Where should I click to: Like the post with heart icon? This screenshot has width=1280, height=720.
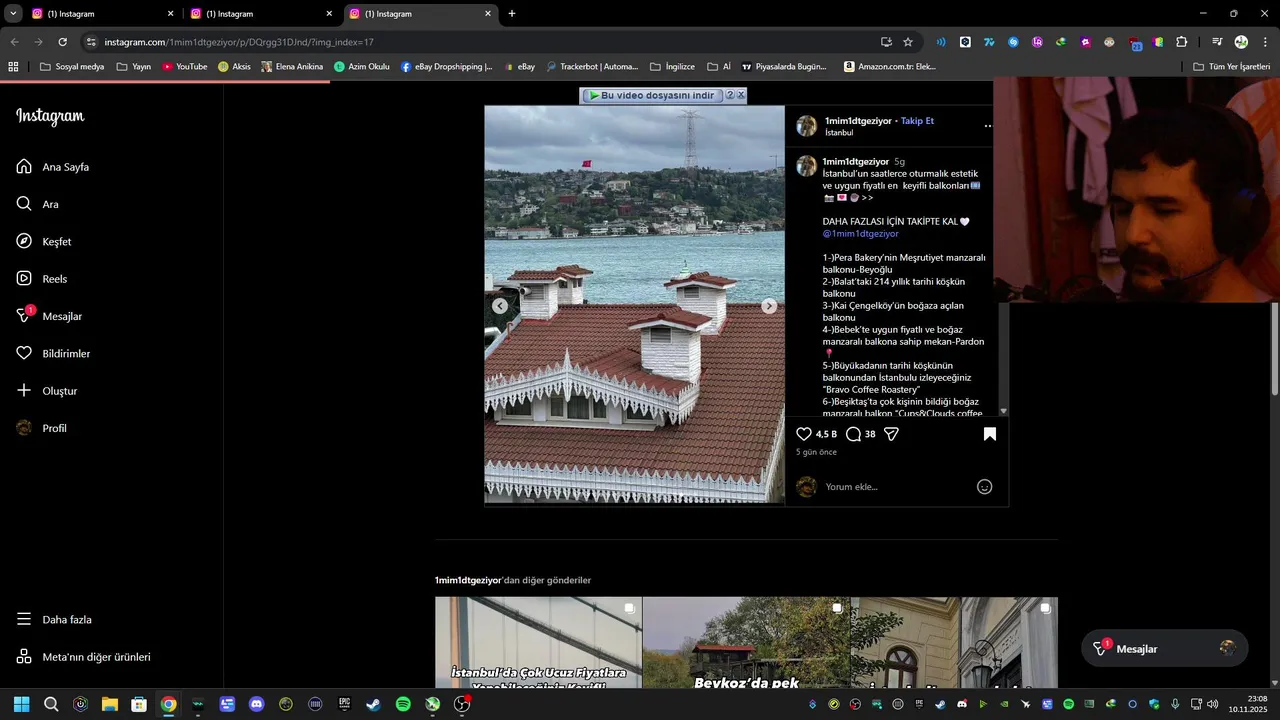pyautogui.click(x=804, y=434)
